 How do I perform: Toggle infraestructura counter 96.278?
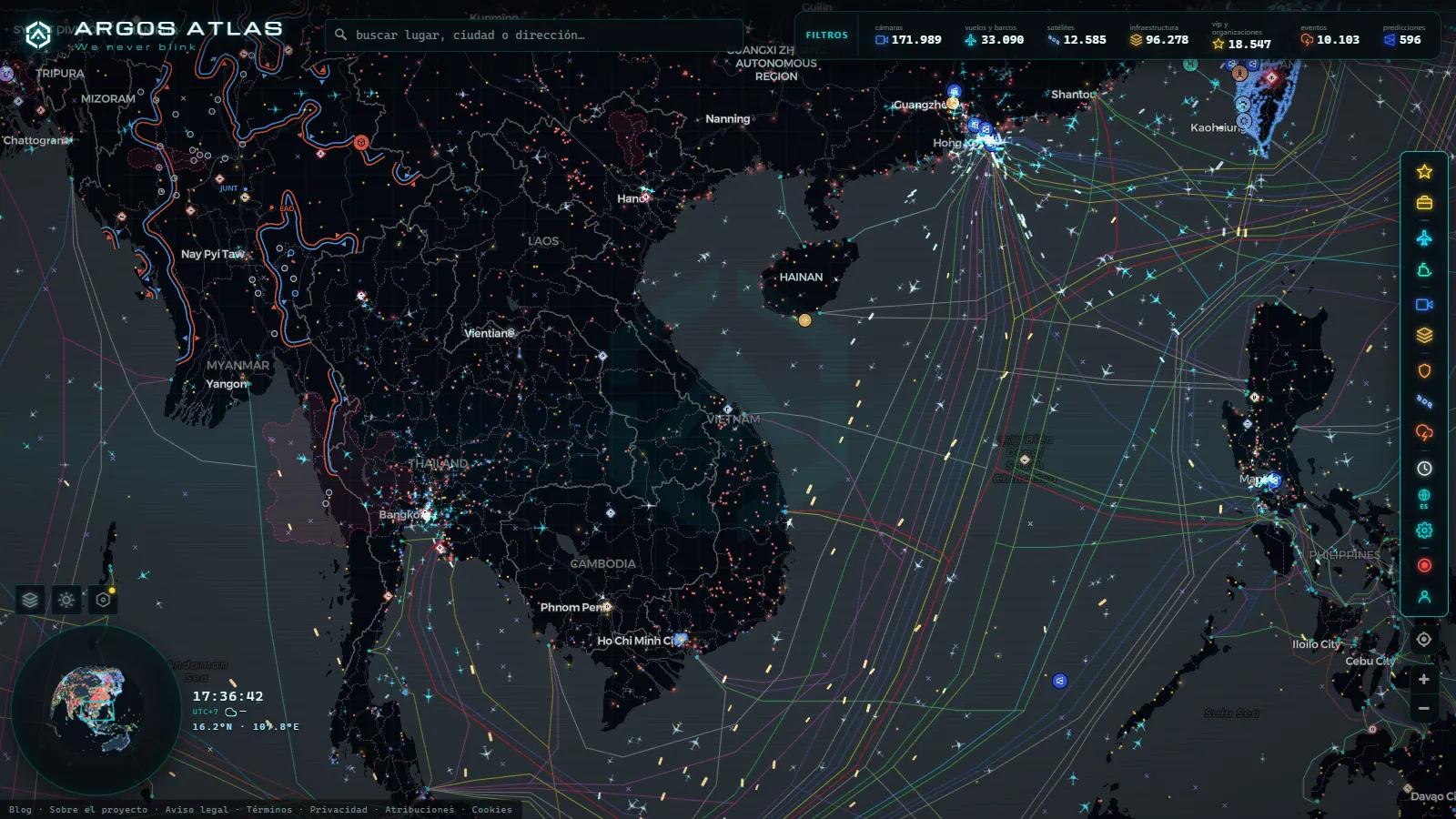coord(1159,35)
